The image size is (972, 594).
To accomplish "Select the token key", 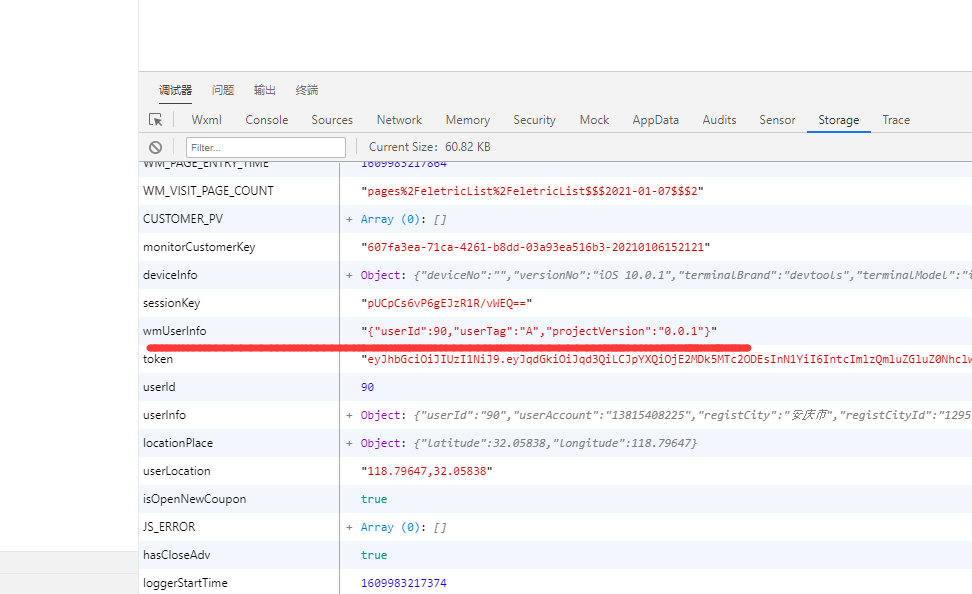I will (158, 359).
